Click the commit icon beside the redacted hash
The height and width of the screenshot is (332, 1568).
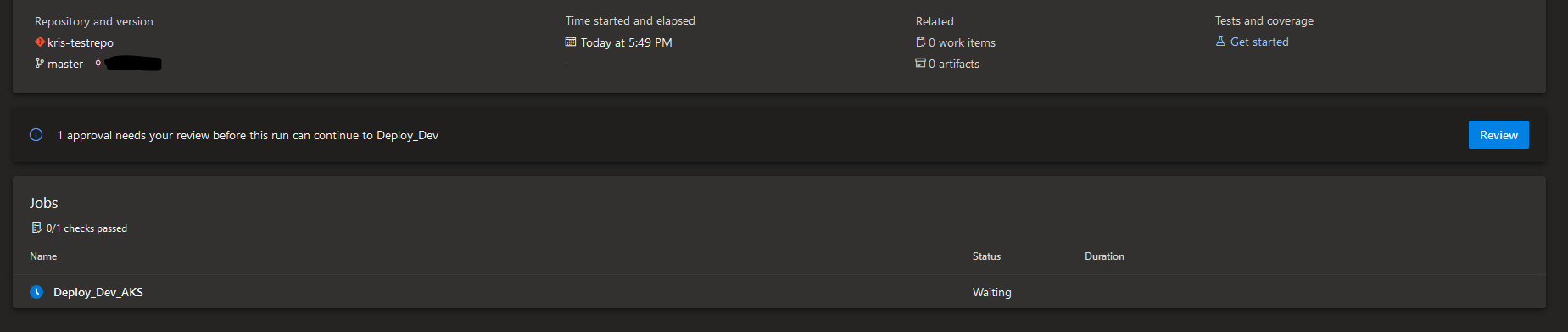click(x=98, y=63)
